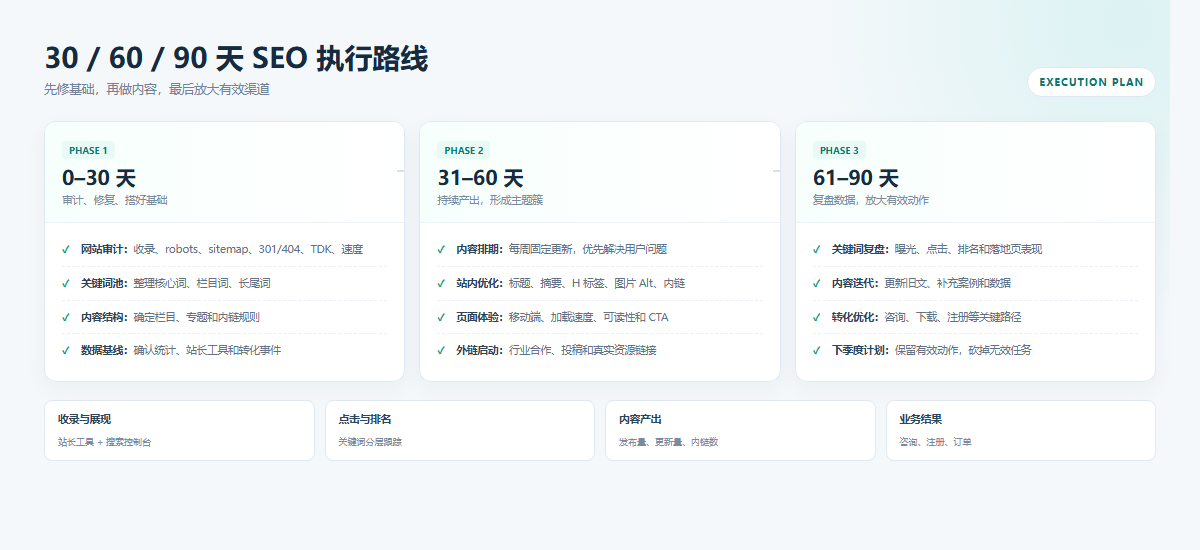Select the 下季度计划 item text

point(932,351)
